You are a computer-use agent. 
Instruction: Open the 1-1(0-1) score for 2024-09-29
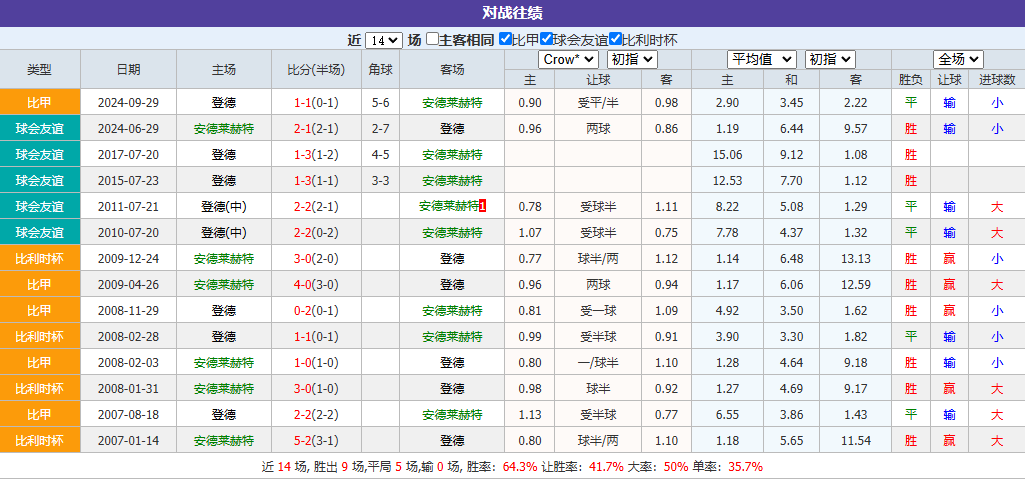(316, 103)
